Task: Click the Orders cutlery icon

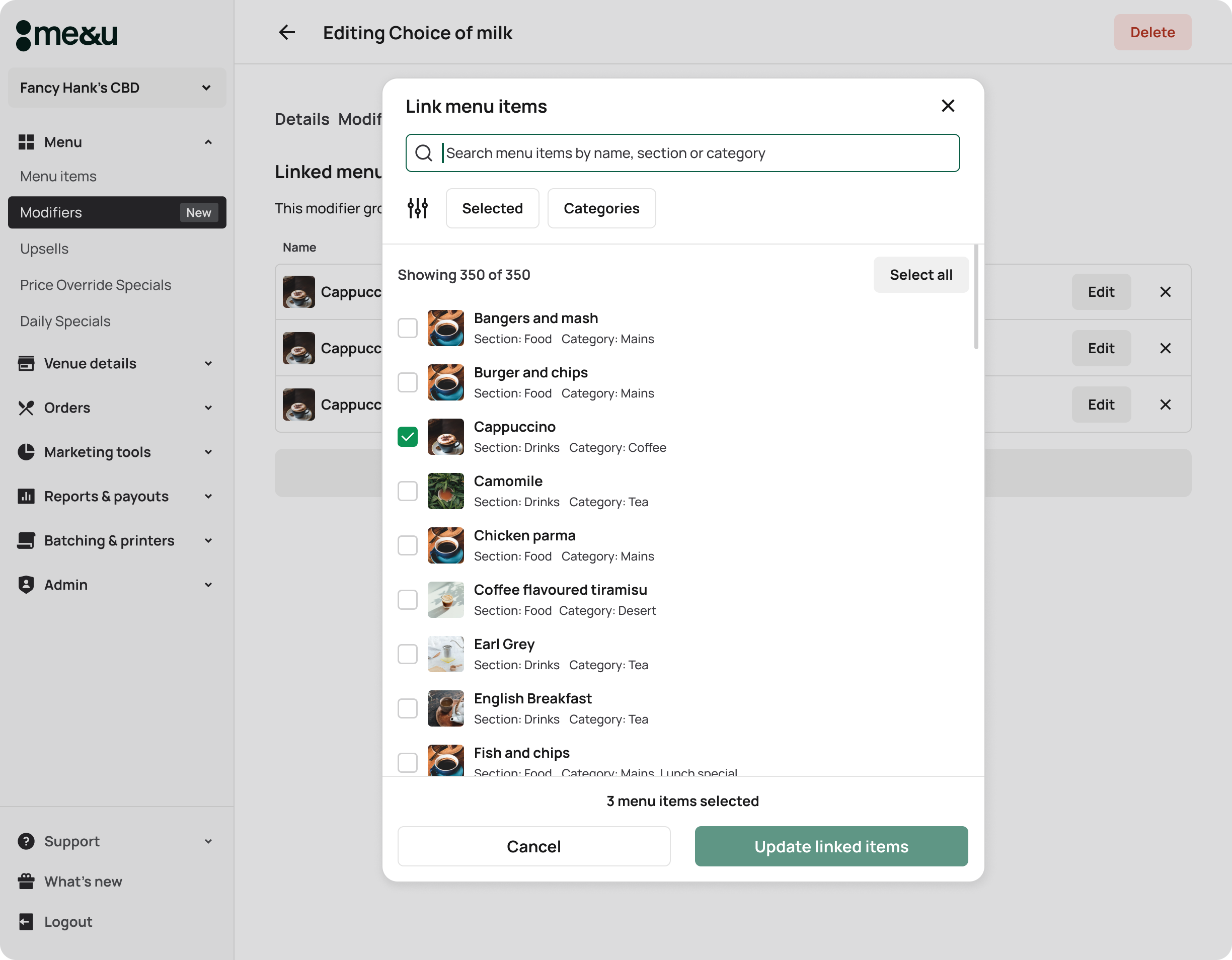Action: [26, 408]
